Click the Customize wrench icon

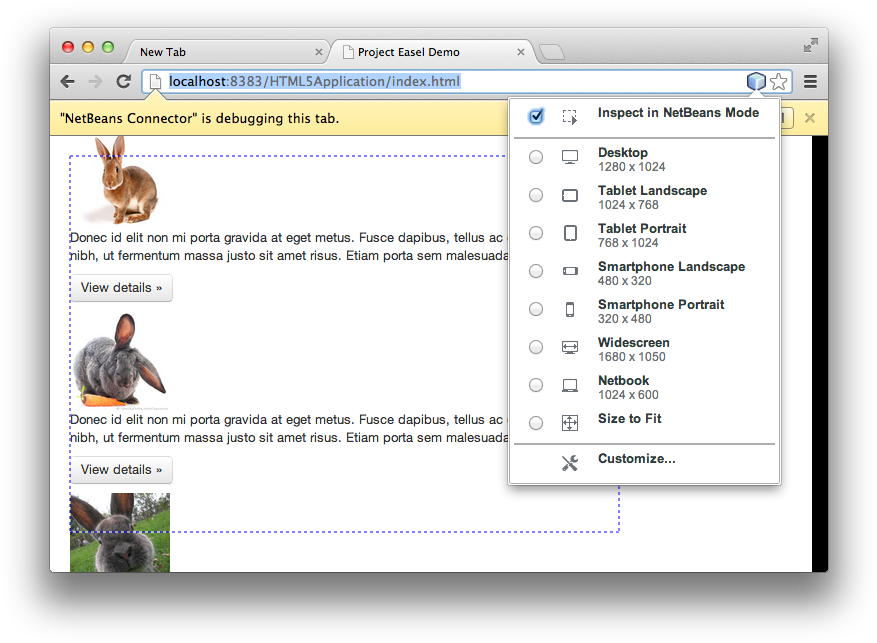click(570, 462)
